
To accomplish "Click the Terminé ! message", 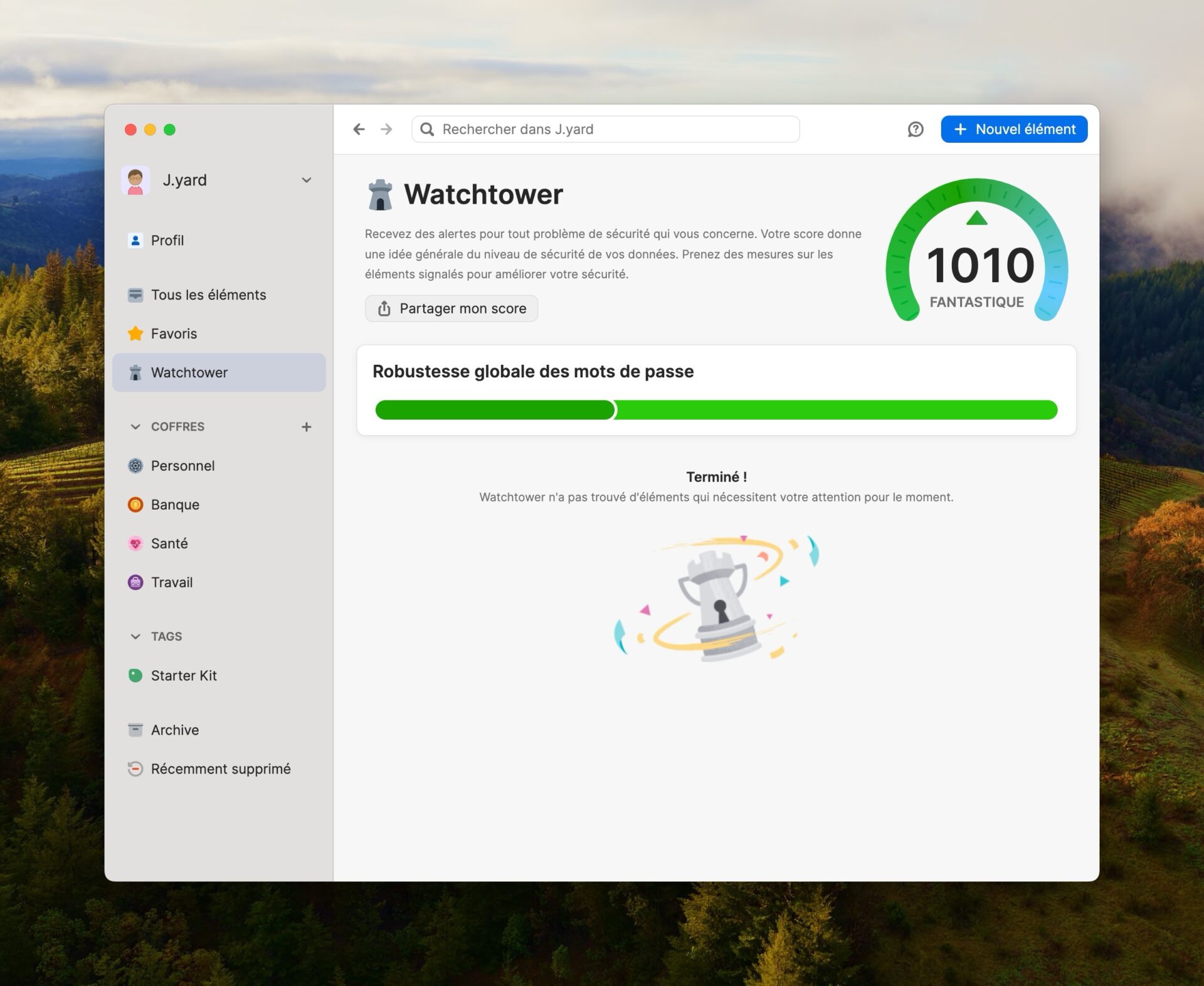I will pyautogui.click(x=716, y=477).
